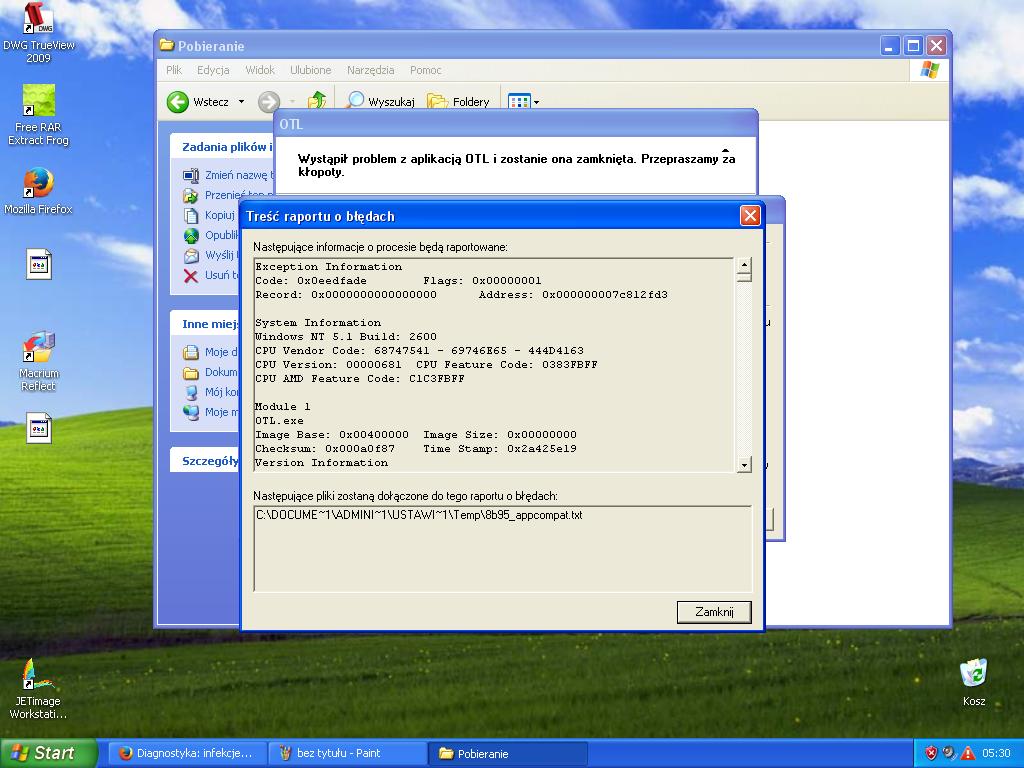1024x768 pixels.
Task: Click OTL.exe line in report text
Action: pyautogui.click(x=279, y=421)
